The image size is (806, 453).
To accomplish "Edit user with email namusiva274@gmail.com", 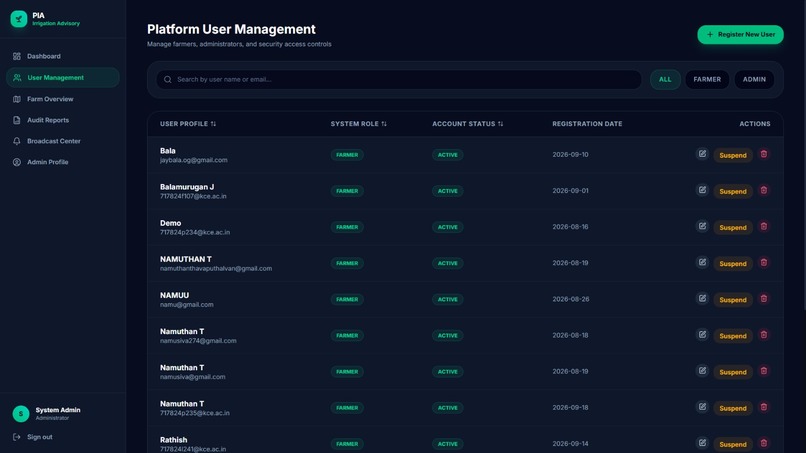I will [x=702, y=335].
